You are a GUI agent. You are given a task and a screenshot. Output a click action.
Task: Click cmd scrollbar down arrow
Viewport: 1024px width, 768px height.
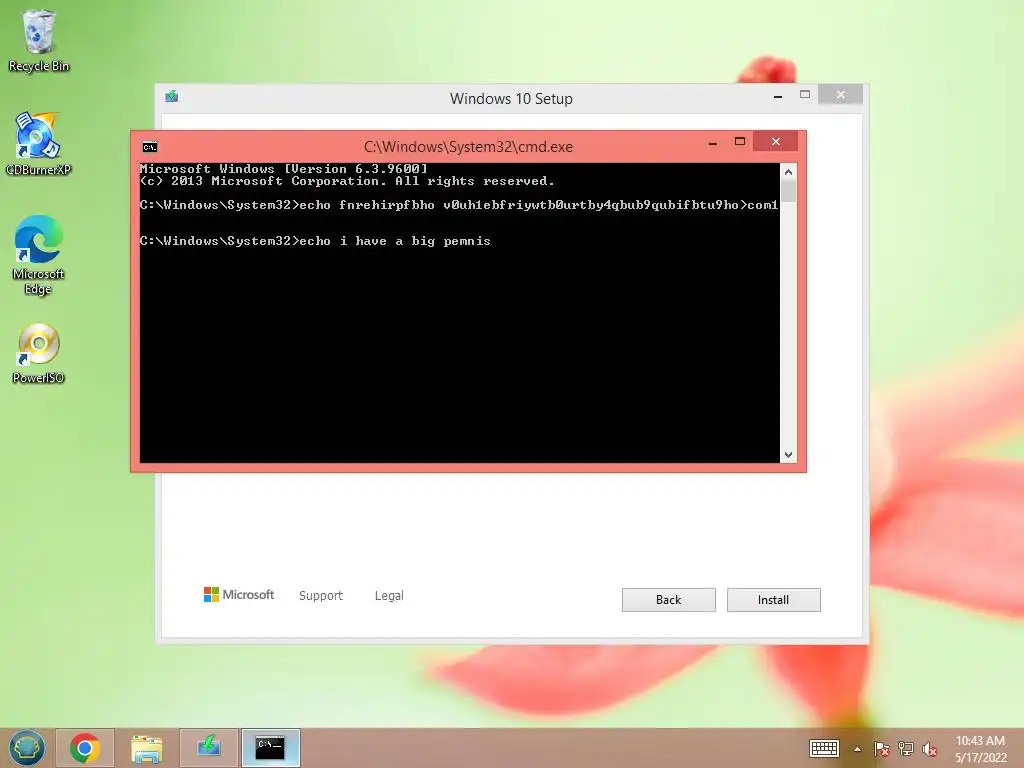[x=788, y=455]
